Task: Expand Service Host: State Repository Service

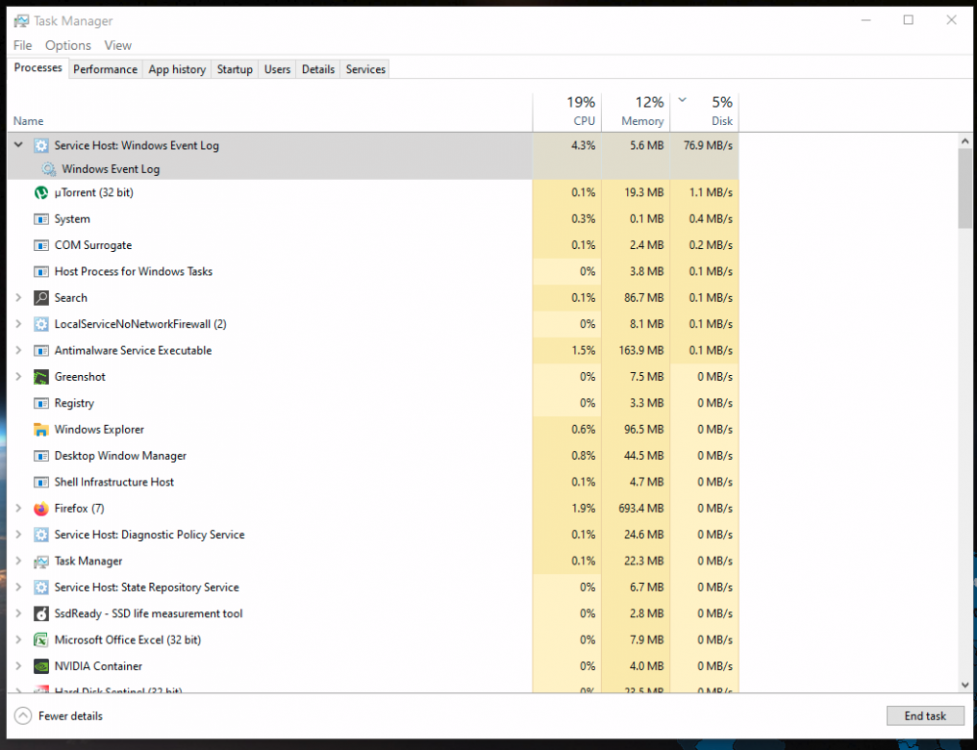Action: tap(19, 587)
